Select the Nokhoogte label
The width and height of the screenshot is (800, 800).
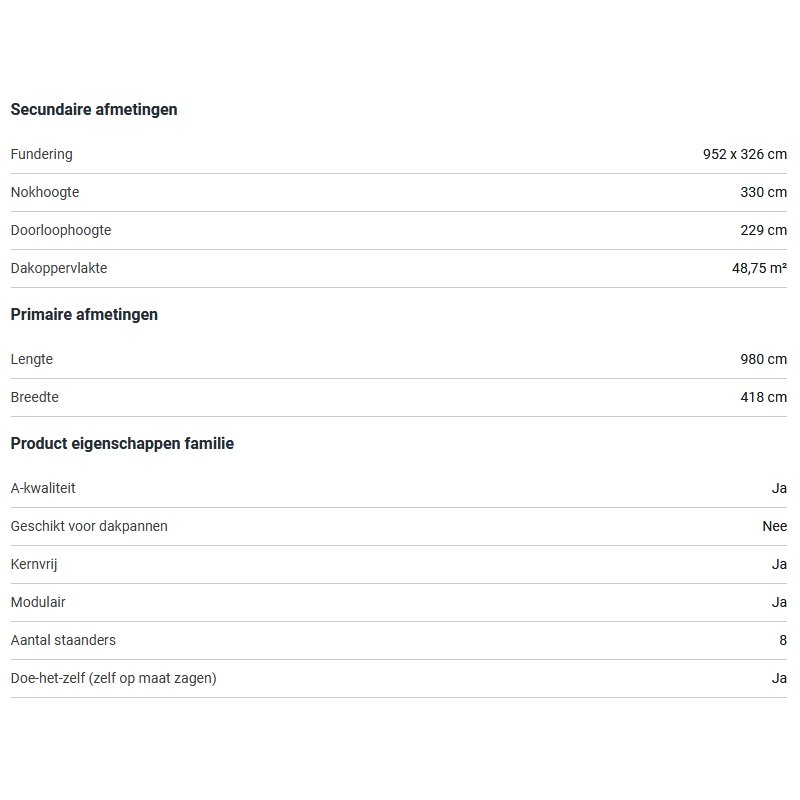click(45, 193)
